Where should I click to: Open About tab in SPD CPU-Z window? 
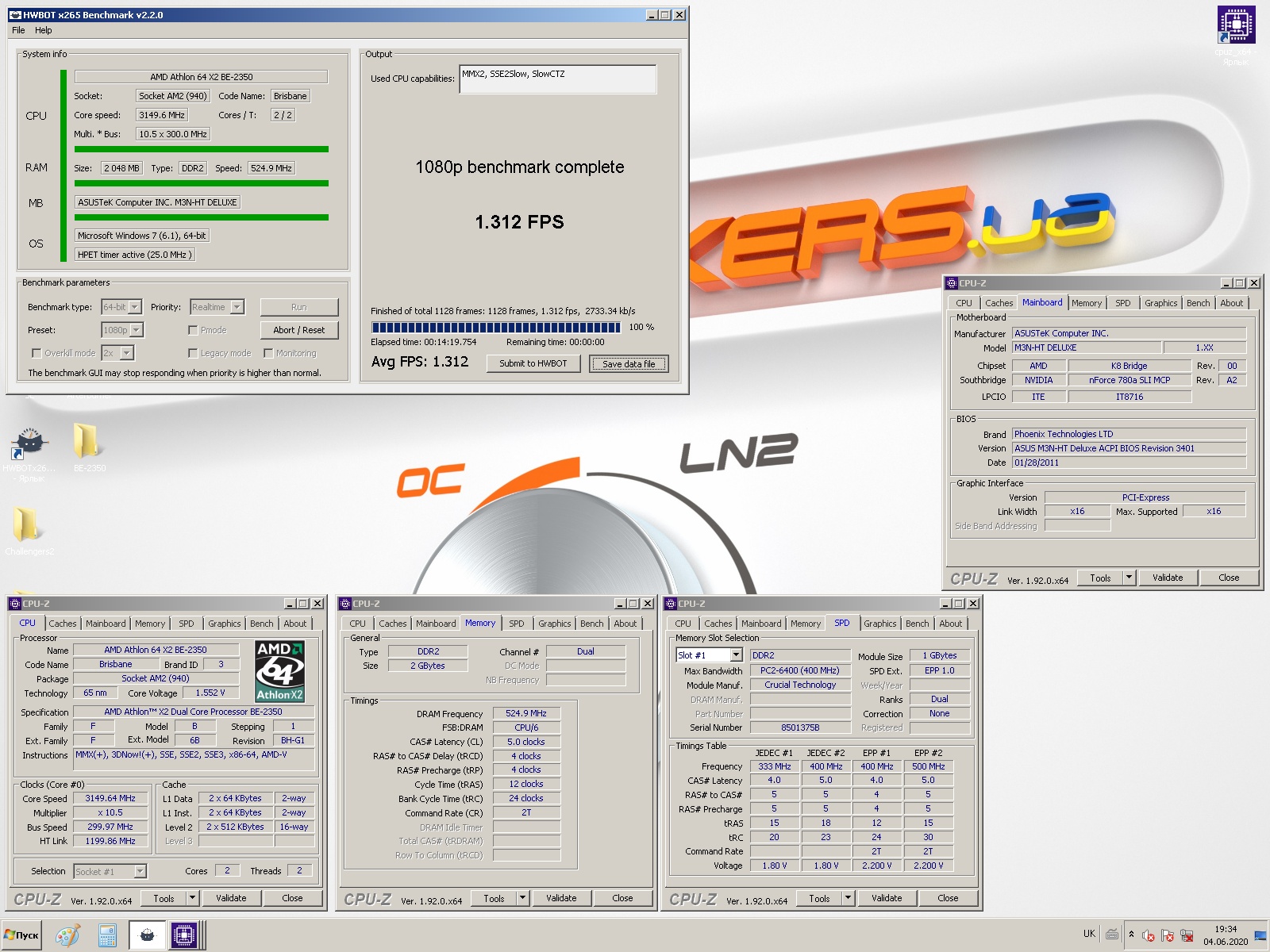951,624
